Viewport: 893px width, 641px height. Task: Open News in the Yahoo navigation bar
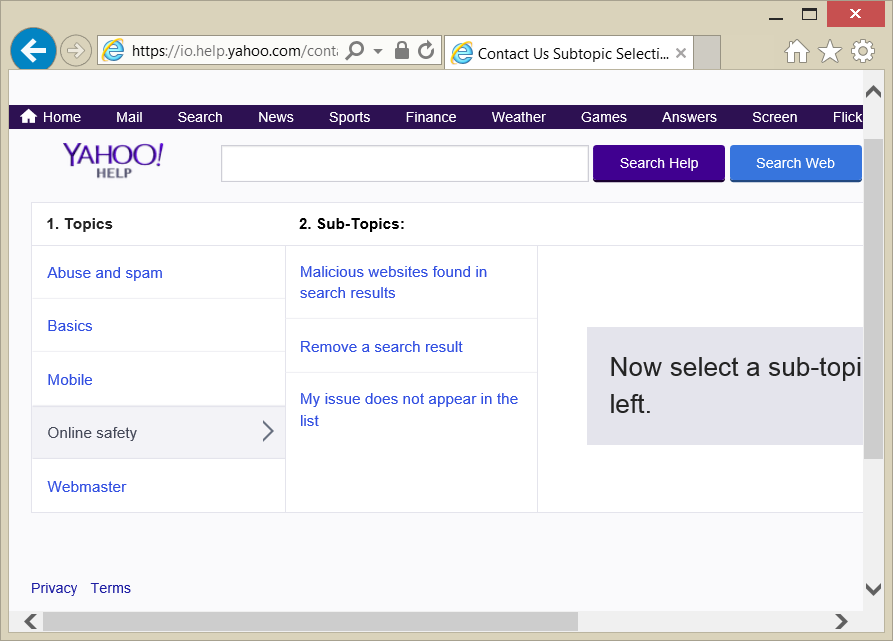click(x=276, y=117)
